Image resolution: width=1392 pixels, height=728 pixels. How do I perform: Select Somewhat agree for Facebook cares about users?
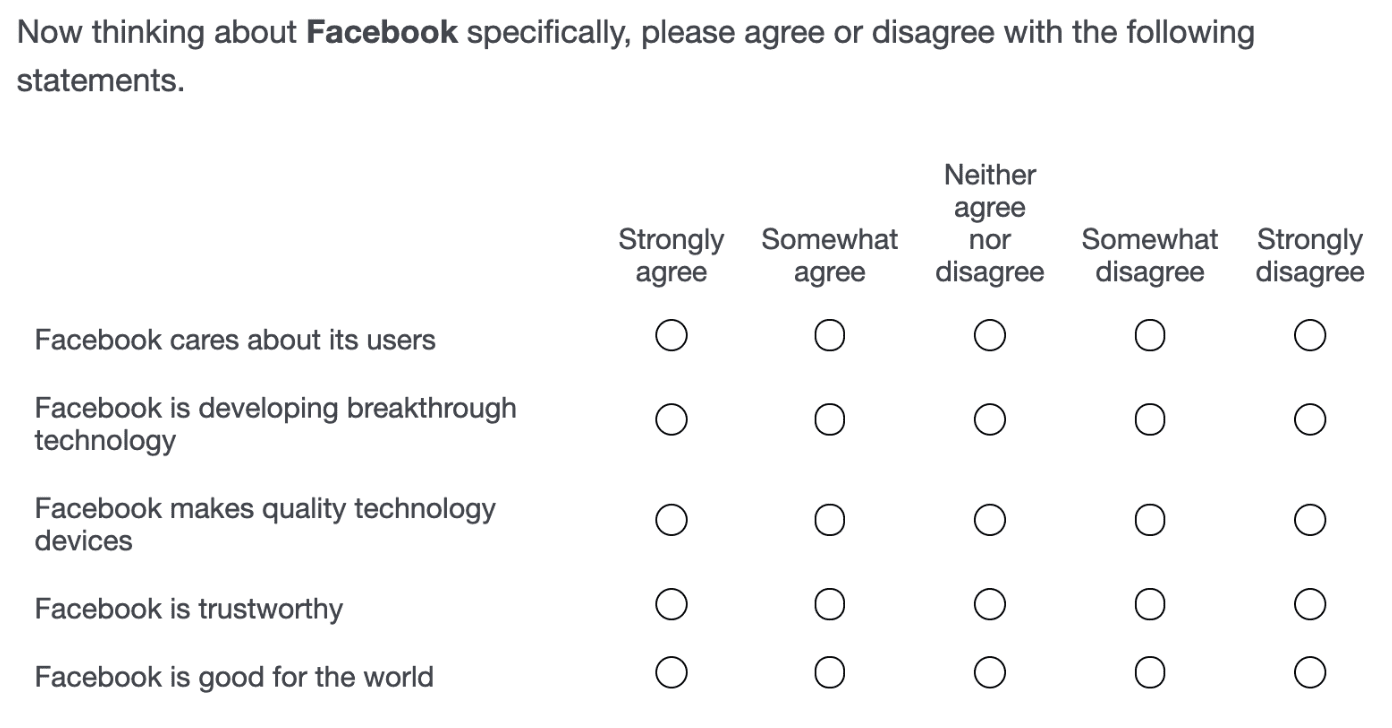coord(830,335)
